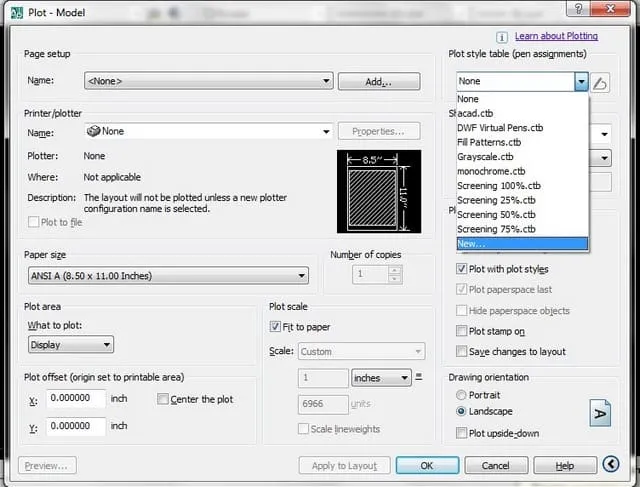The height and width of the screenshot is (487, 640).
Task: Select acad.ctb plot style
Action: click(x=522, y=113)
